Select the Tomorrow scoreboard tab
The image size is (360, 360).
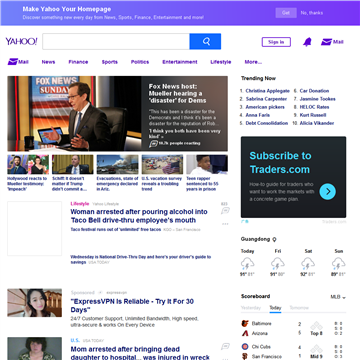point(299,308)
